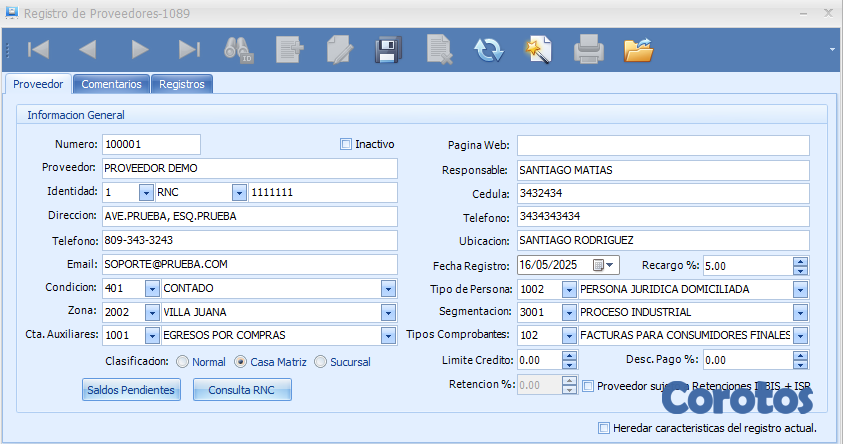Click the open folder icon

coord(638,49)
